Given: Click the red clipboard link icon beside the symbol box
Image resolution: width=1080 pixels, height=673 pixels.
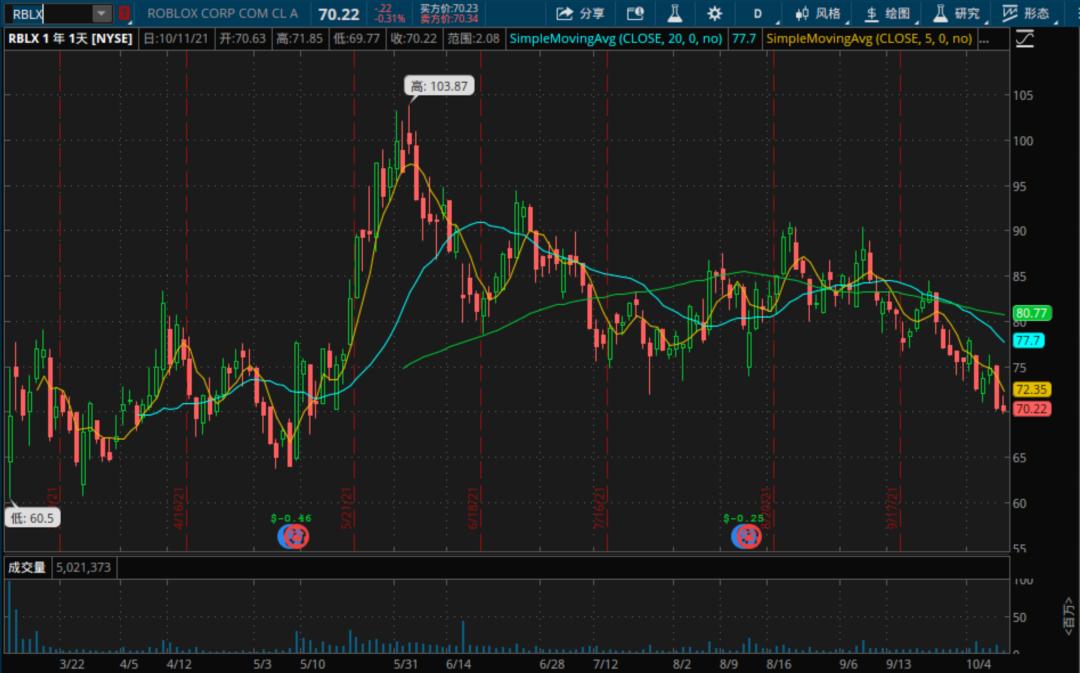Looking at the screenshot, I should point(124,13).
